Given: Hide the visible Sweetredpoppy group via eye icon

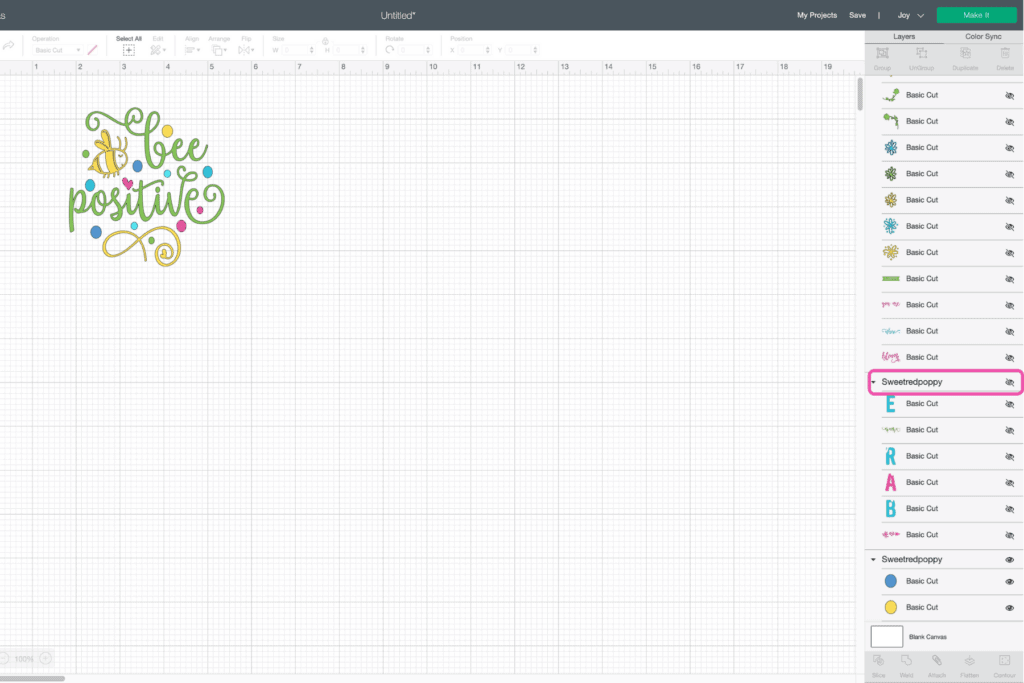Looking at the screenshot, I should click(x=1010, y=560).
